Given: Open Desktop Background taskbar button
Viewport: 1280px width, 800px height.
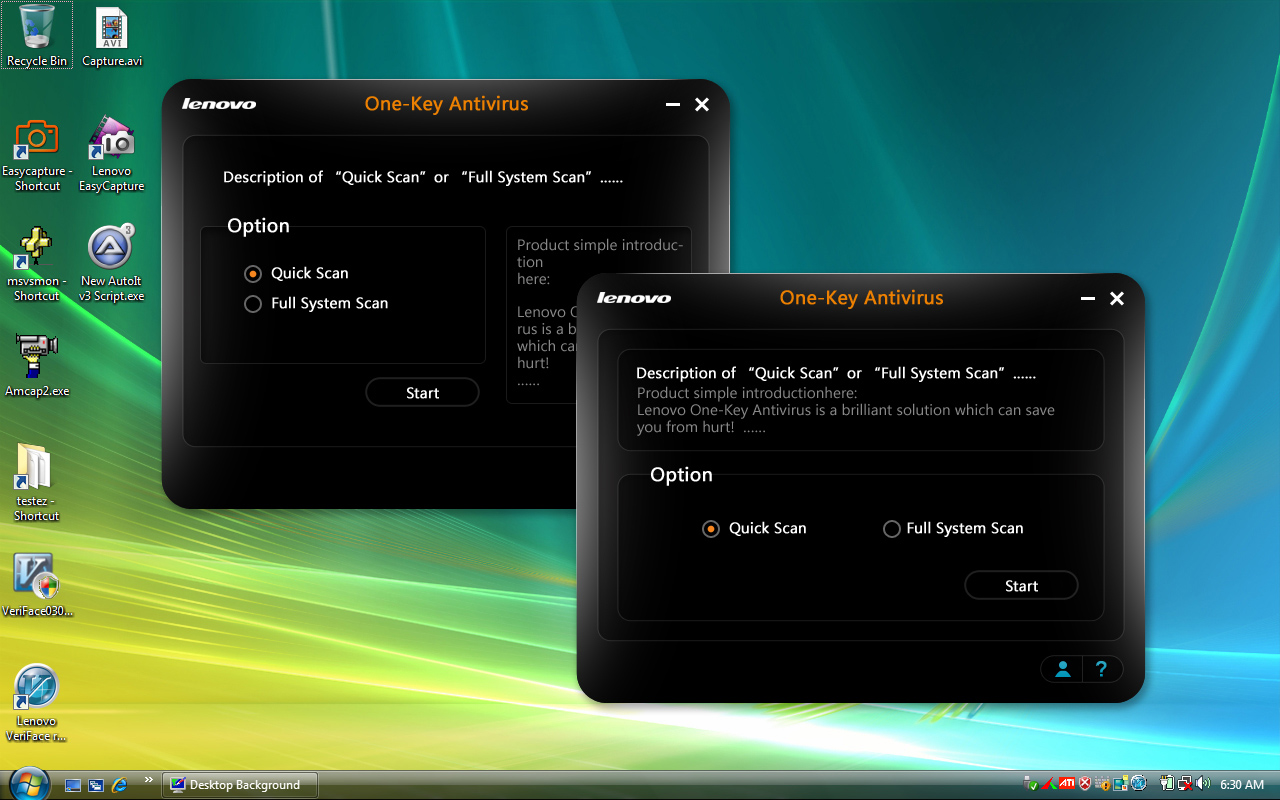Looking at the screenshot, I should coord(240,785).
